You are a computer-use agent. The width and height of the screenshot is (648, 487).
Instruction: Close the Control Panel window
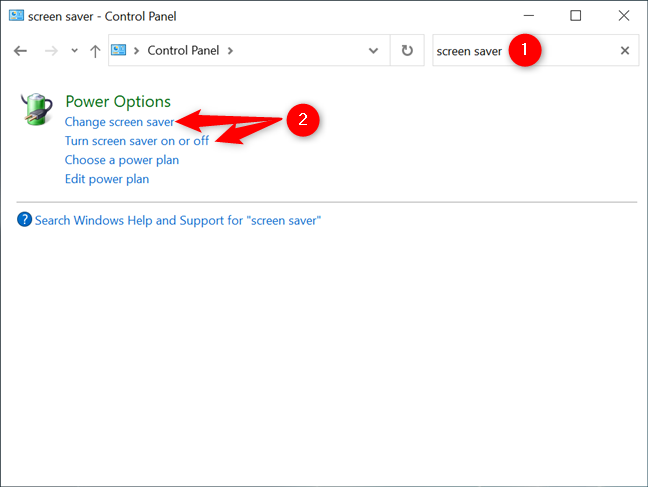click(x=624, y=16)
